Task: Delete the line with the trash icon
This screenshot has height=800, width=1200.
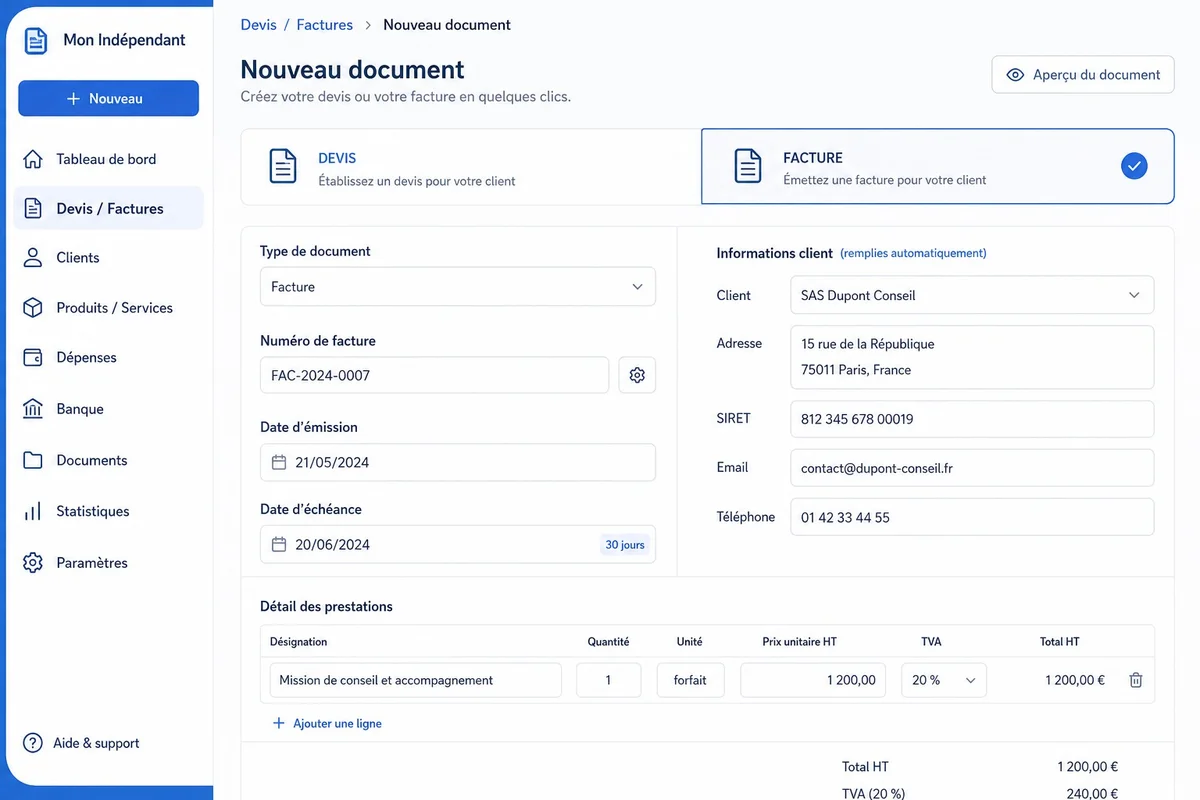Action: point(1136,680)
